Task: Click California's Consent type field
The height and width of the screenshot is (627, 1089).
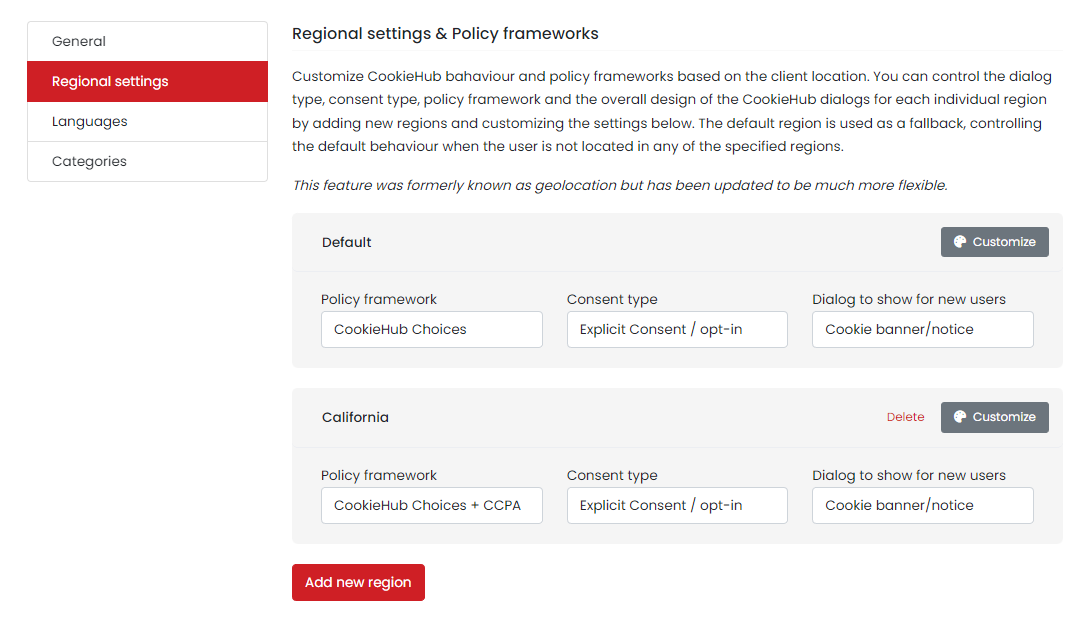Action: 676,505
